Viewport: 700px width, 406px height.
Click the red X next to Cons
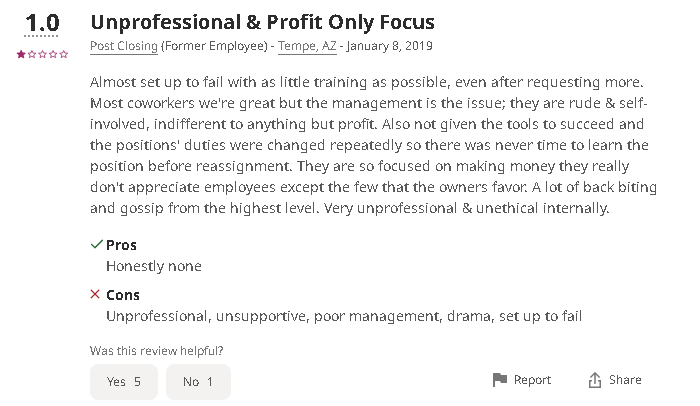click(96, 294)
